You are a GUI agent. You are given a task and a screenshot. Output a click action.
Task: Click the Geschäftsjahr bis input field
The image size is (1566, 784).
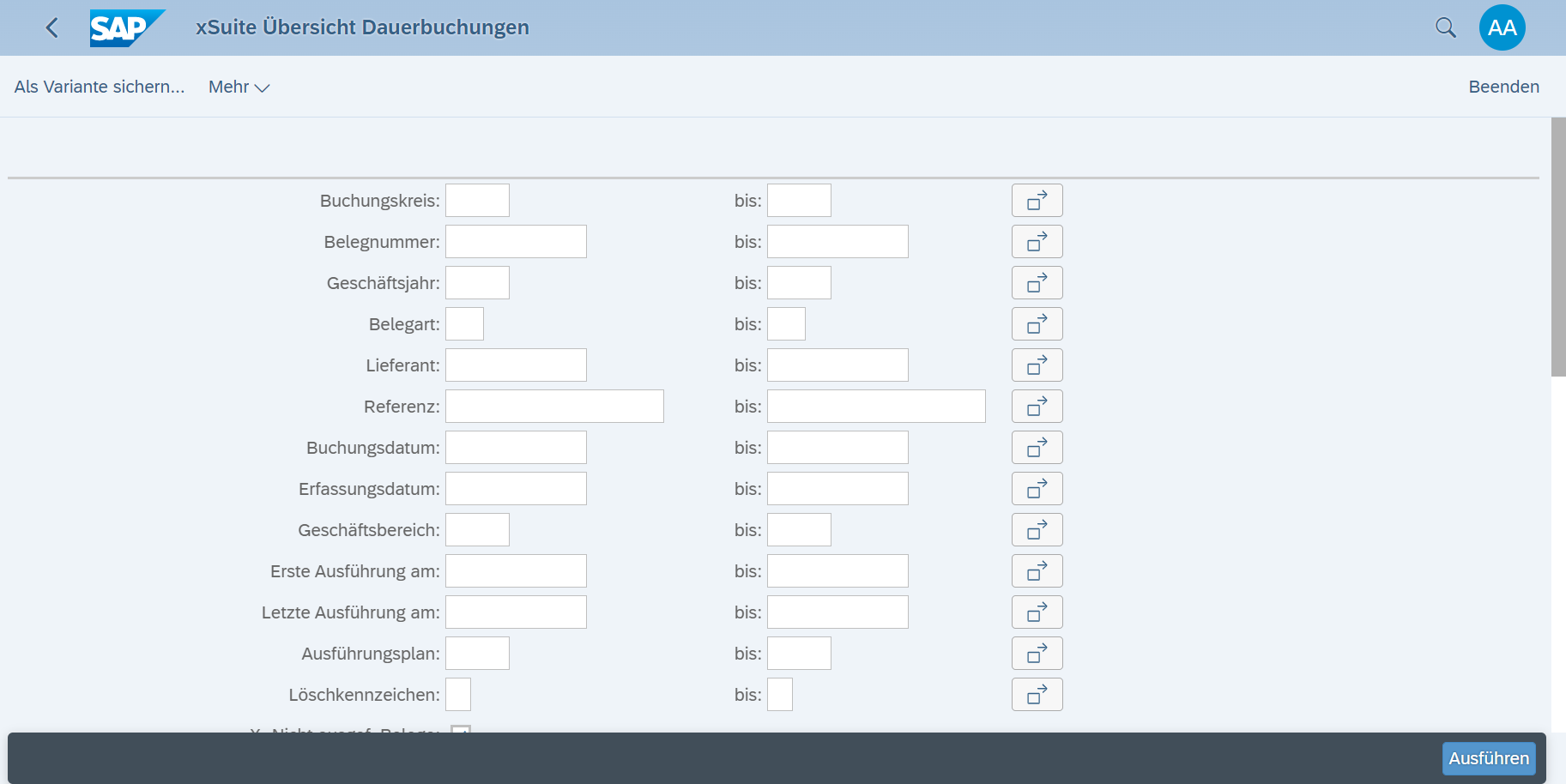(799, 283)
